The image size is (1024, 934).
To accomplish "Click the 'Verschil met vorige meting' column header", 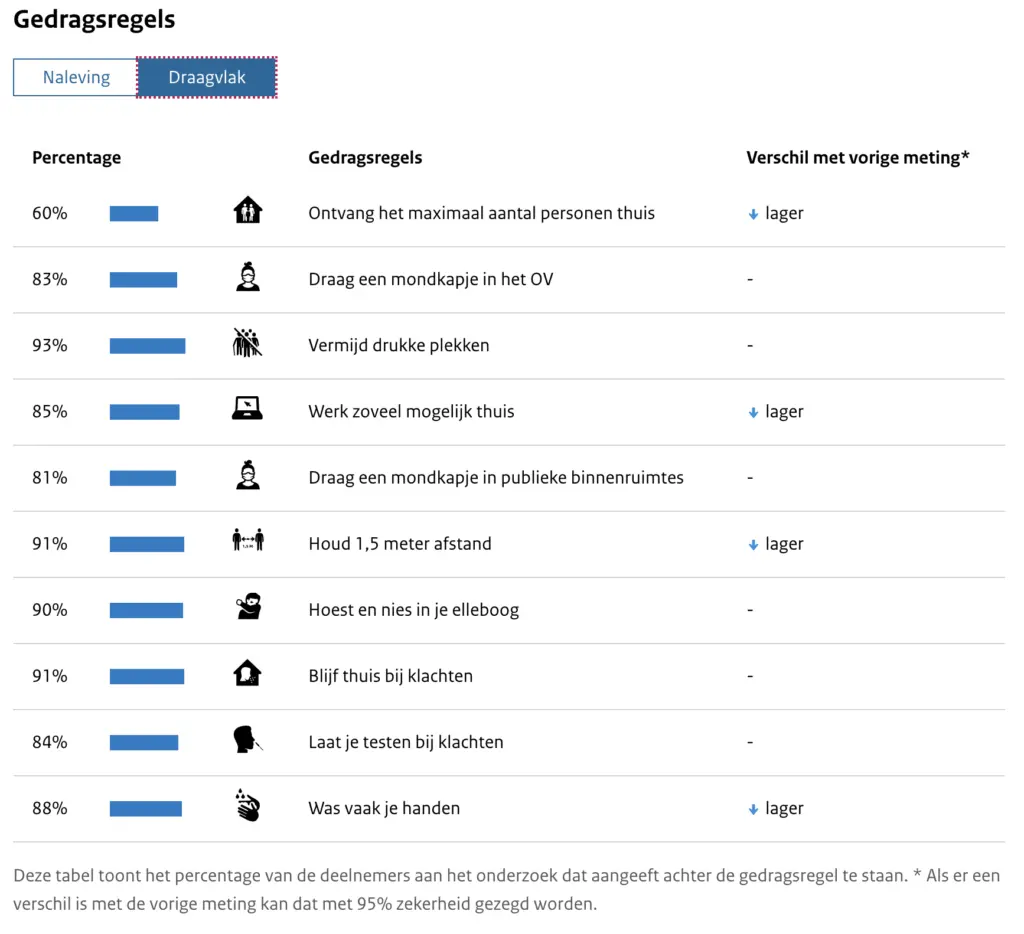I will 858,158.
